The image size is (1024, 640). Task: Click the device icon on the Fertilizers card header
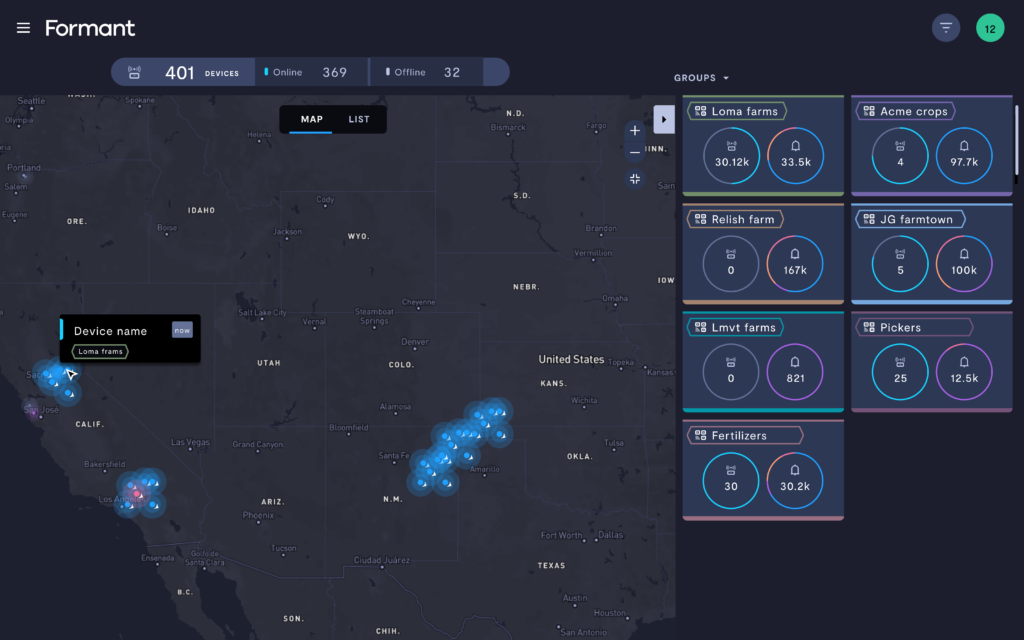(x=698, y=435)
